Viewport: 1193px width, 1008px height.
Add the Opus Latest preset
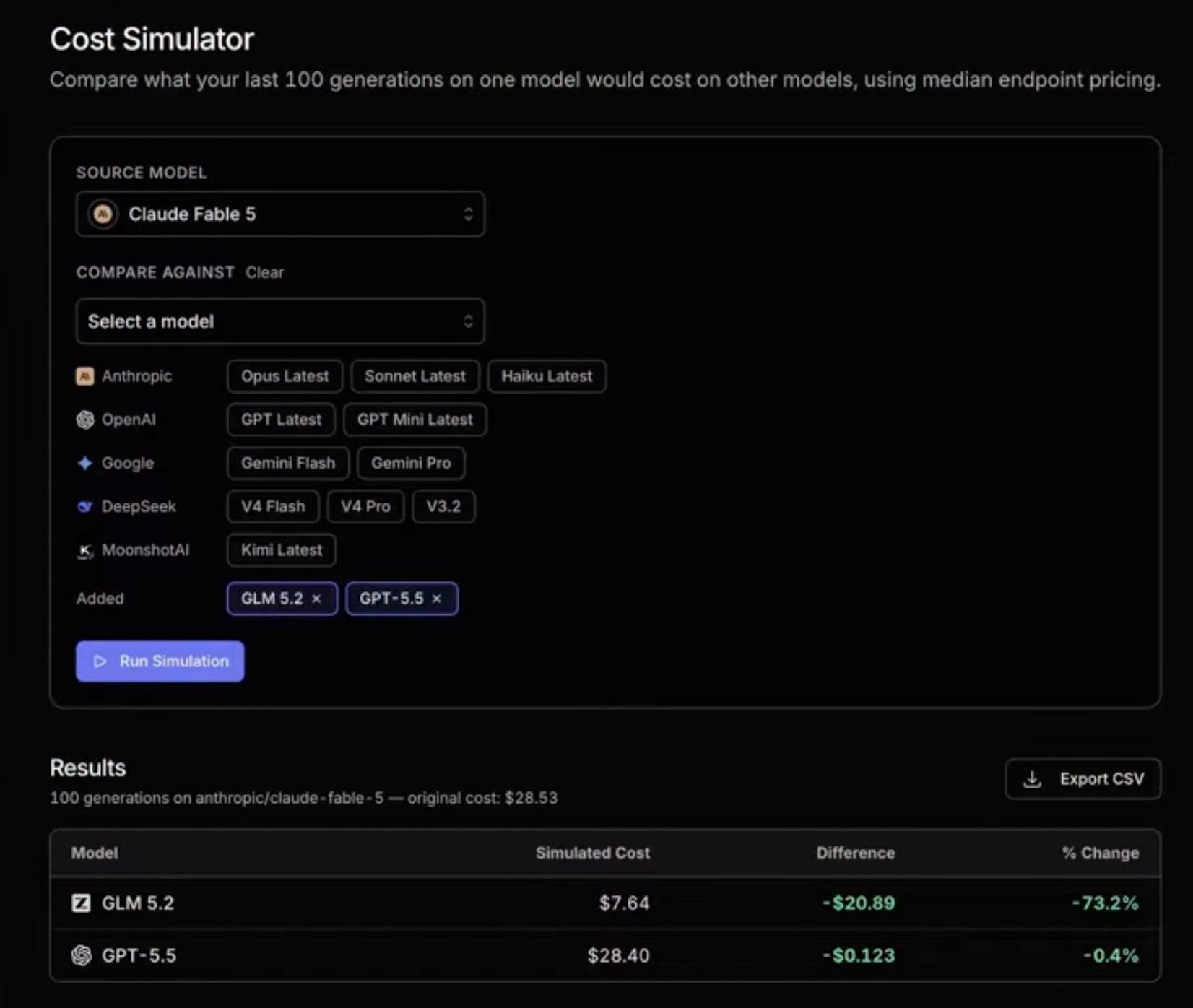(x=285, y=376)
